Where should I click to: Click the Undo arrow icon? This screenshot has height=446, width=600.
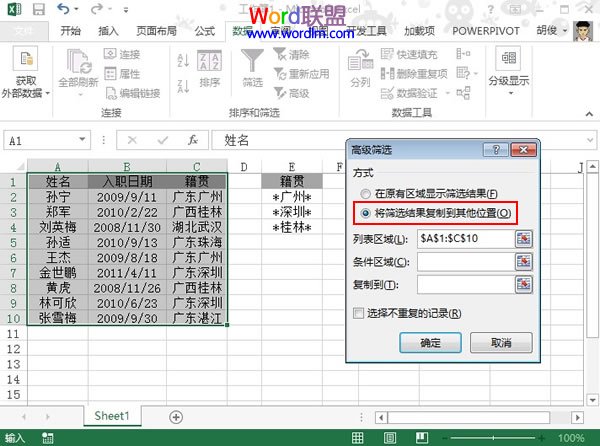[63, 8]
